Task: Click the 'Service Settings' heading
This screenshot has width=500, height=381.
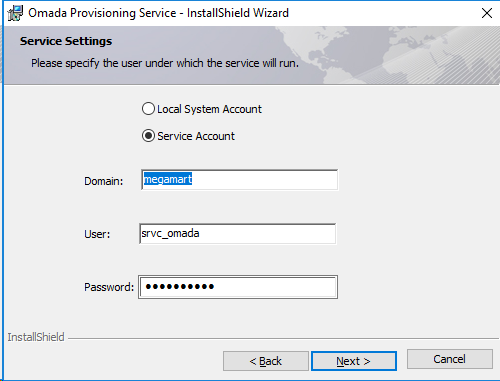Action: click(66, 41)
